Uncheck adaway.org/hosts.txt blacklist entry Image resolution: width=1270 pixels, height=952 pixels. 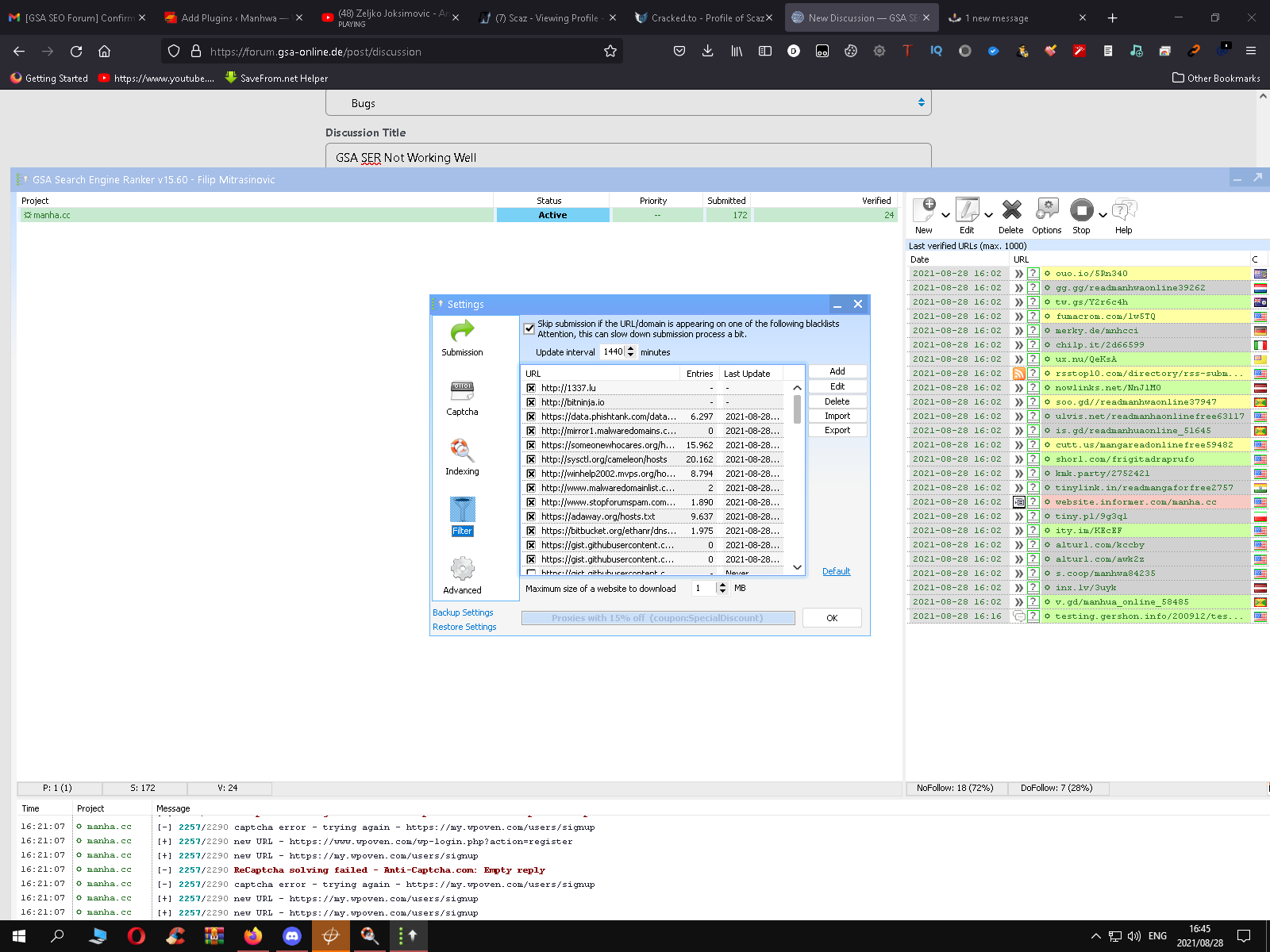(x=531, y=516)
